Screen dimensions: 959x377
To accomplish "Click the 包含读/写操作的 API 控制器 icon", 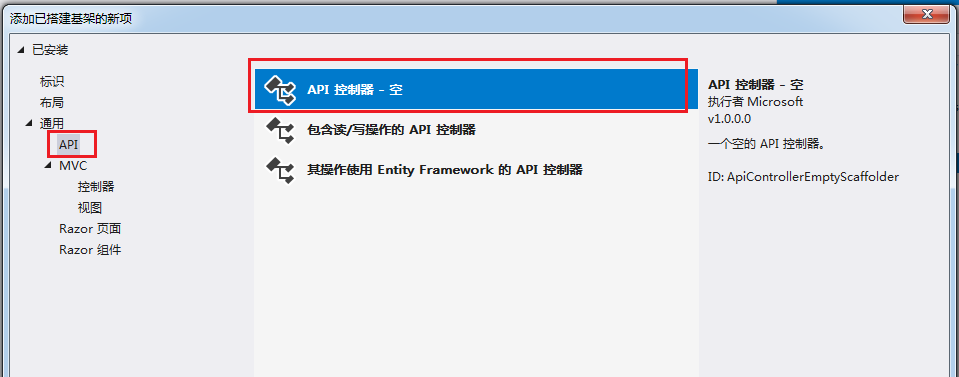I will pos(281,130).
